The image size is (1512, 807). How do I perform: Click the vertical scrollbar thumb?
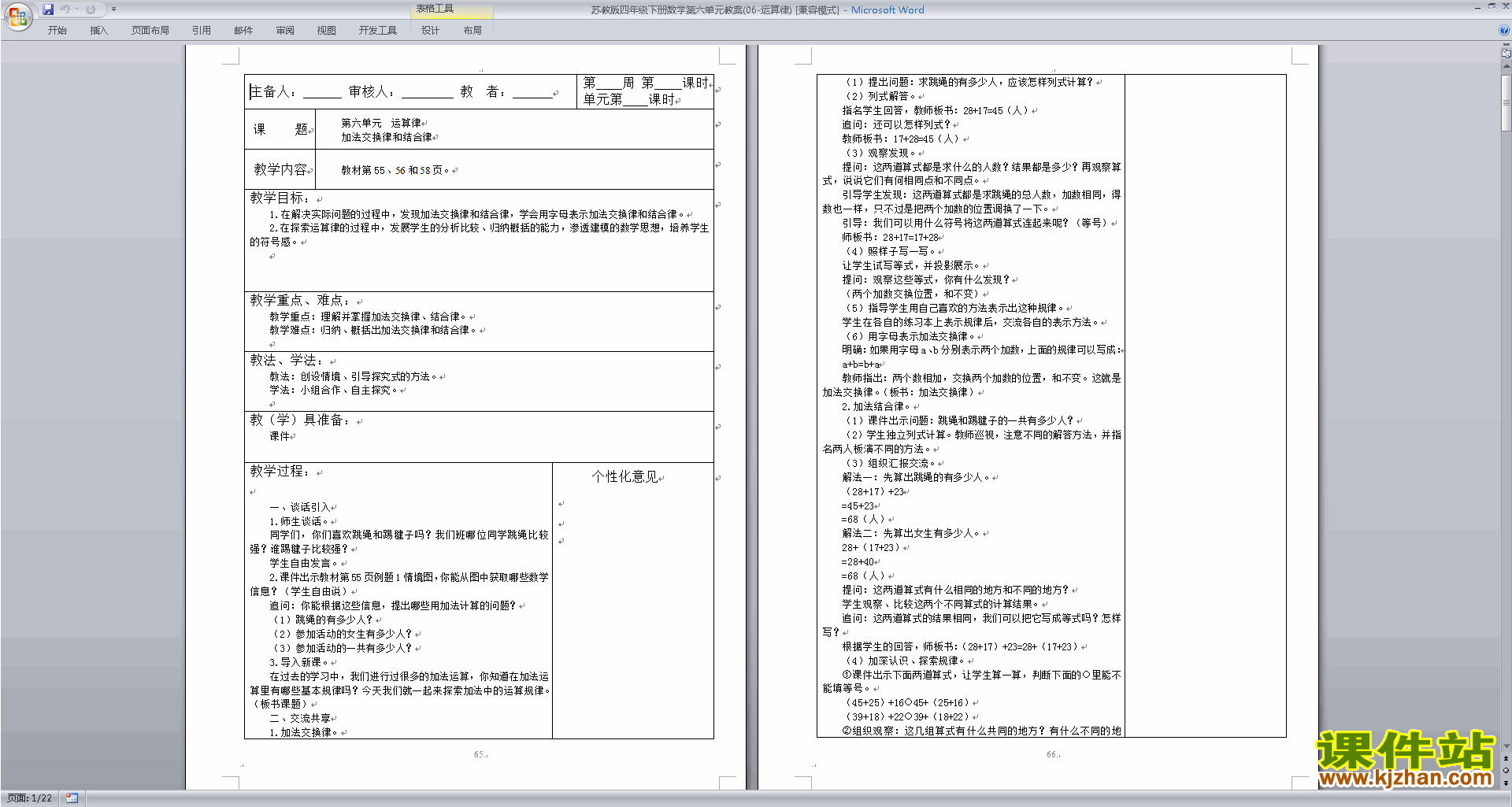[x=1506, y=102]
